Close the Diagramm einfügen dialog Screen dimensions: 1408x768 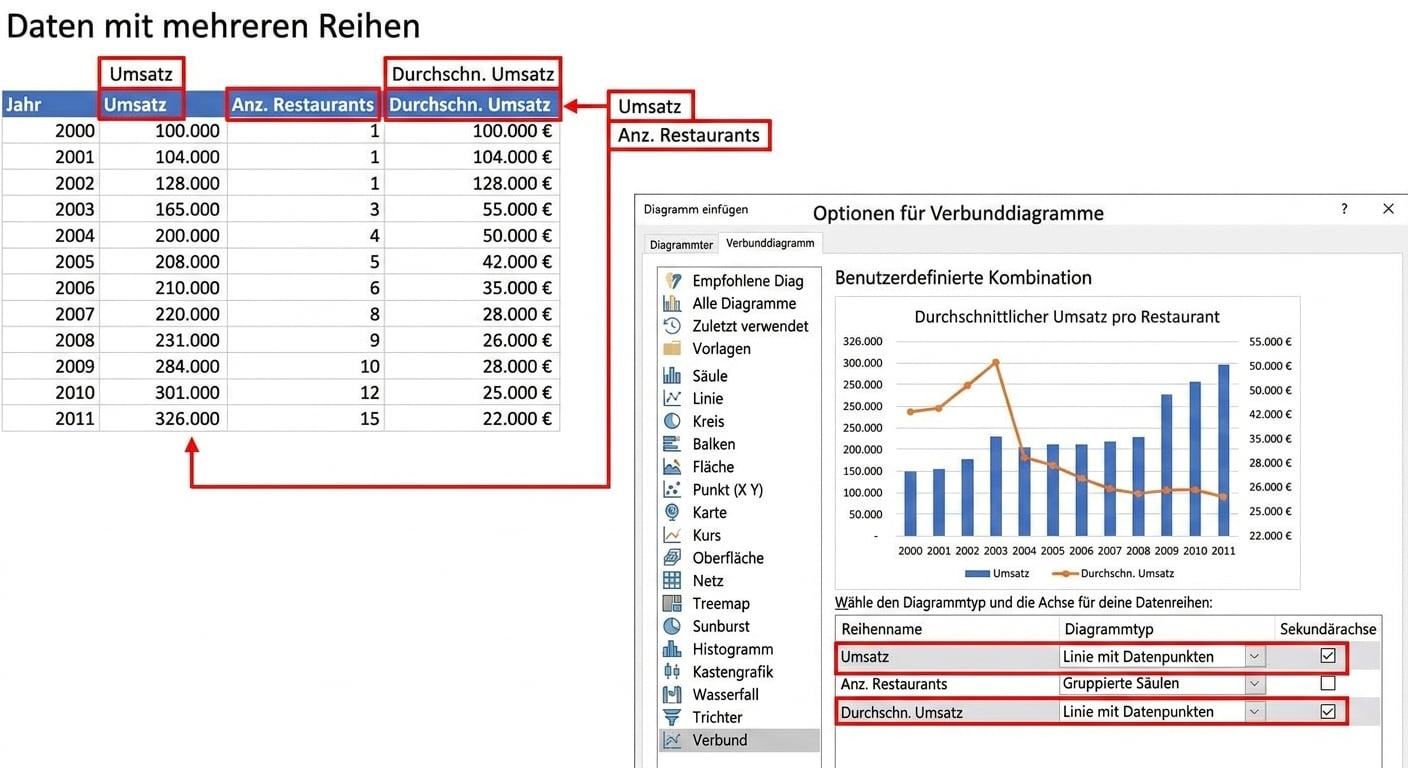point(1388,209)
